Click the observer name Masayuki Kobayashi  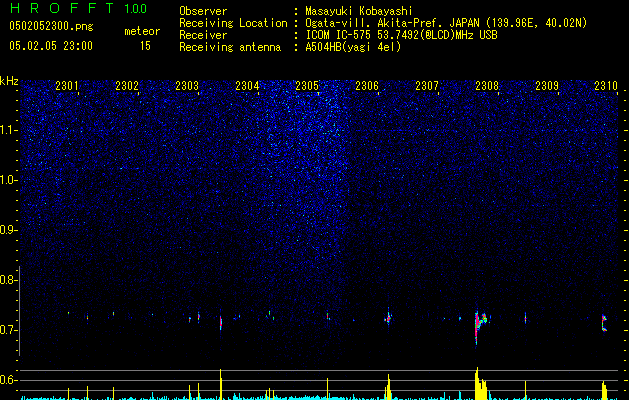coord(359,11)
